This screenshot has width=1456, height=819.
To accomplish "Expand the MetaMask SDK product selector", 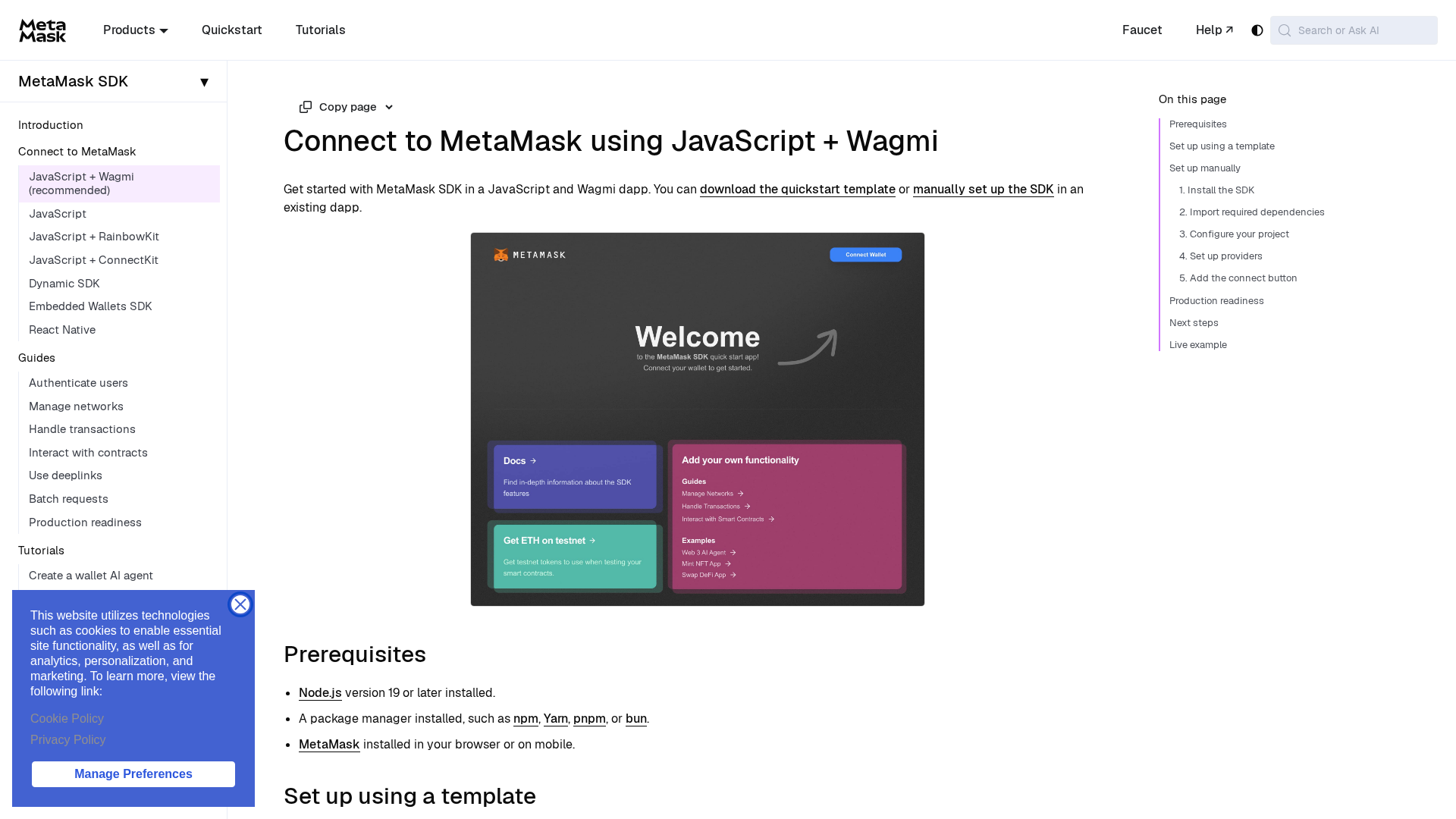I will tap(114, 81).
